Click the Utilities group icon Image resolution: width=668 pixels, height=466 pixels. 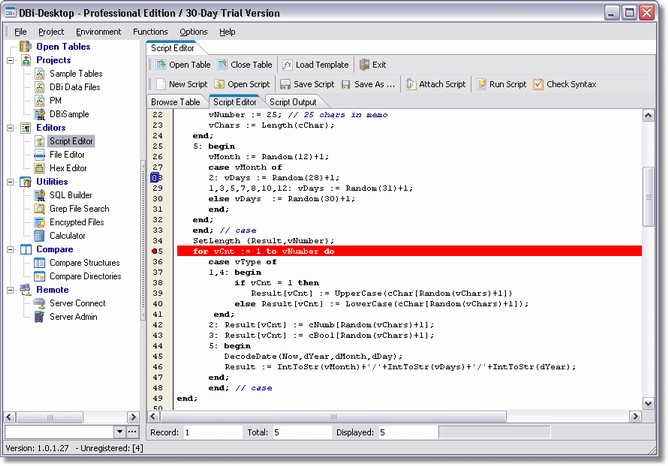click(x=26, y=182)
